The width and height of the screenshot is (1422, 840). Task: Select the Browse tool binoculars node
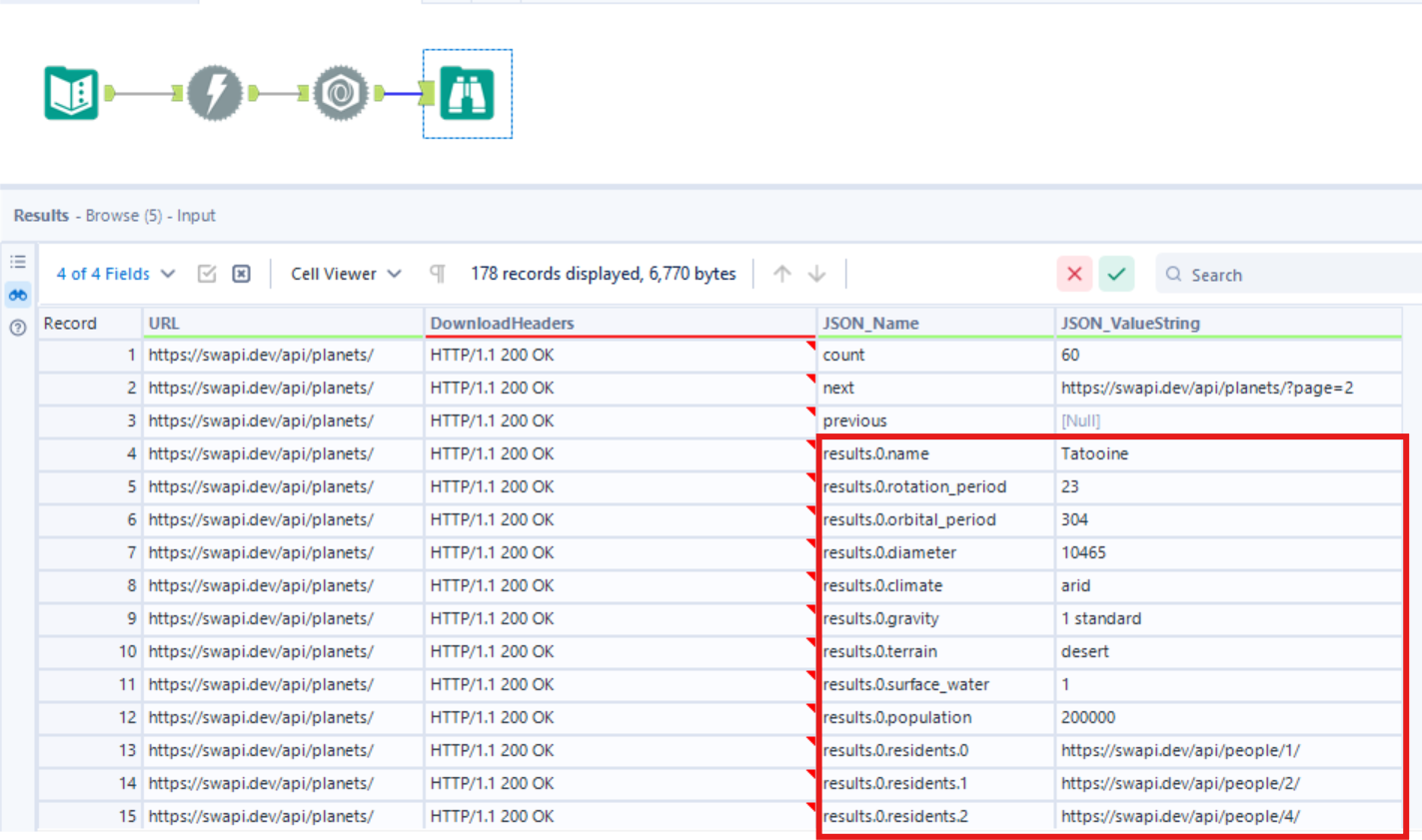click(467, 94)
